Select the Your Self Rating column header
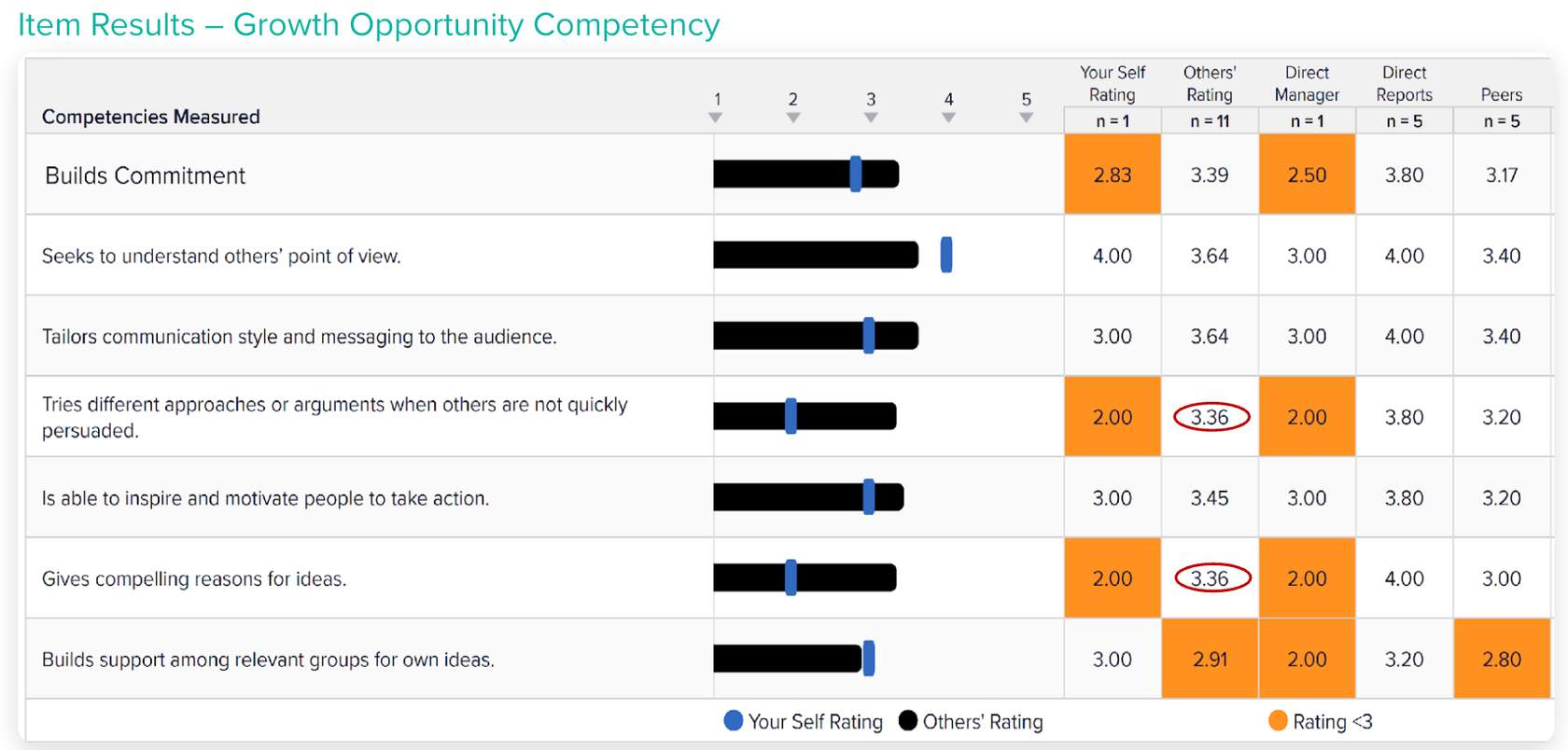Screen dimensions: 1568x750 point(1113,84)
